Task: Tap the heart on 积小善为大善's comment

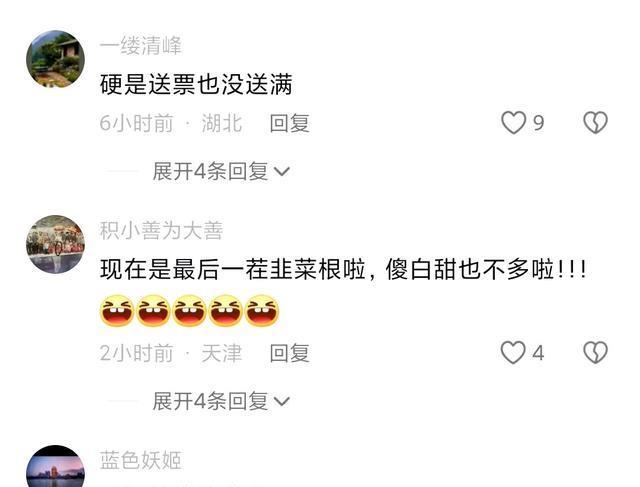Action: (513, 352)
